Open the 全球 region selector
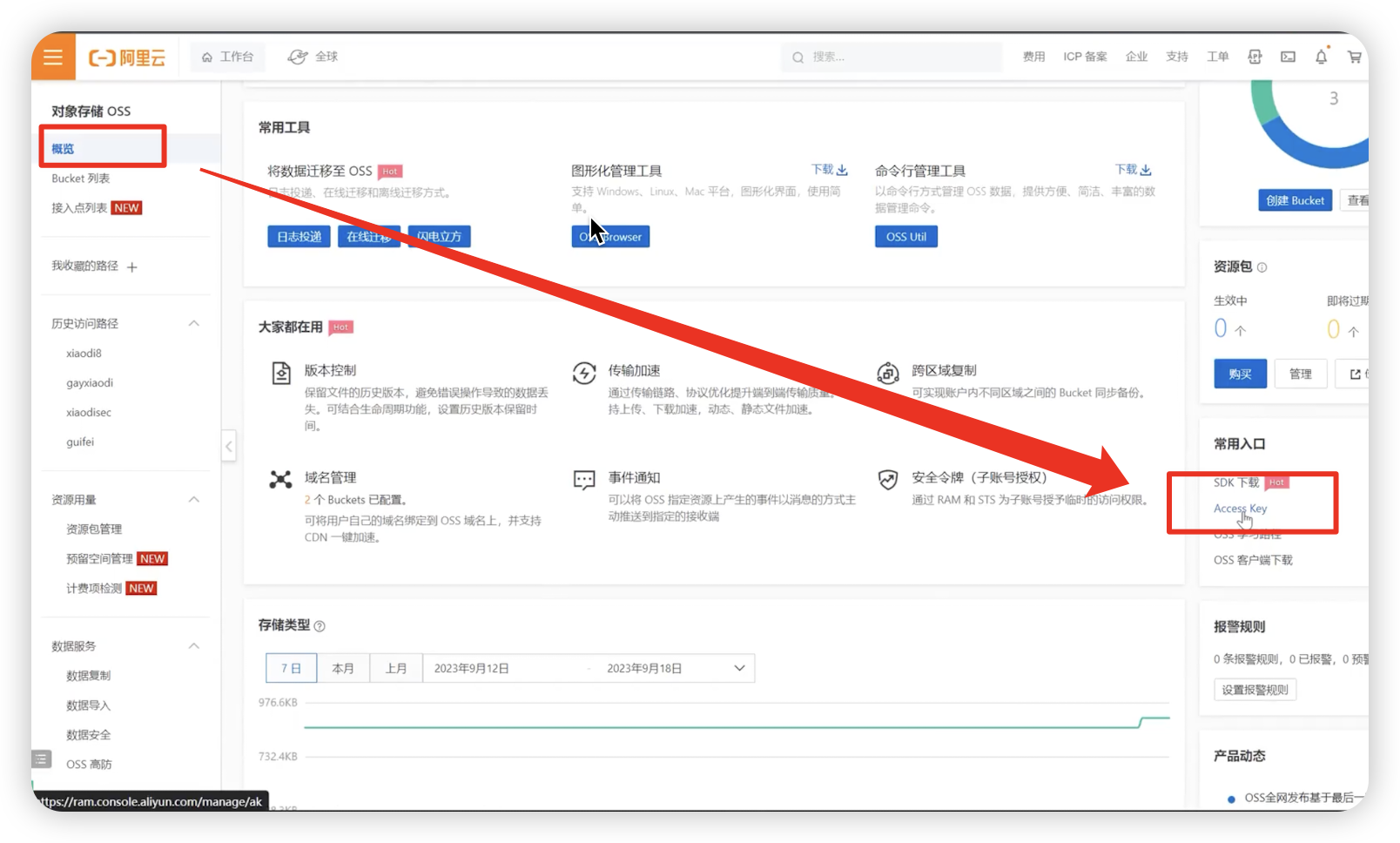 [x=313, y=57]
